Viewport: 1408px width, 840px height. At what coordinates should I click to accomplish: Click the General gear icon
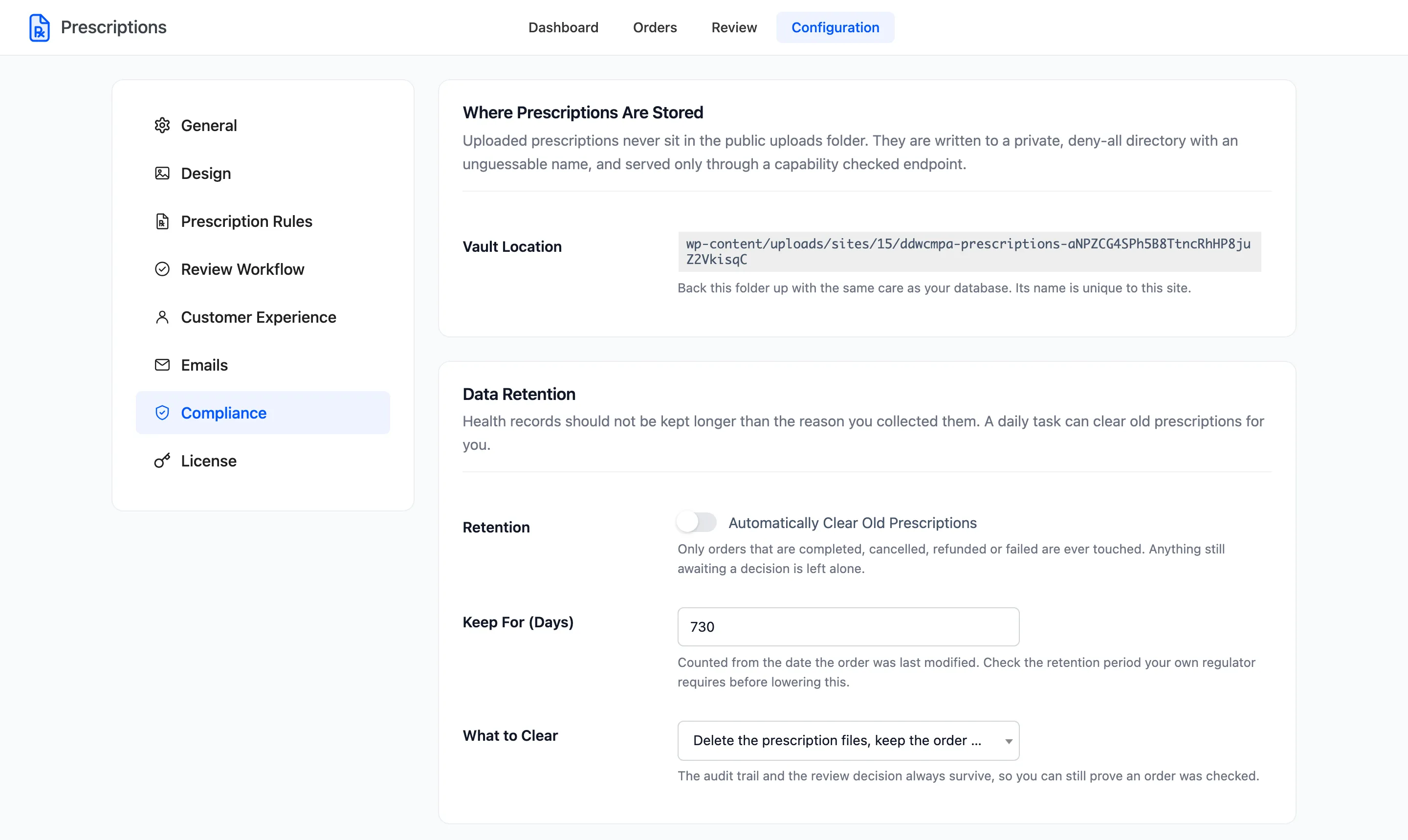point(162,125)
